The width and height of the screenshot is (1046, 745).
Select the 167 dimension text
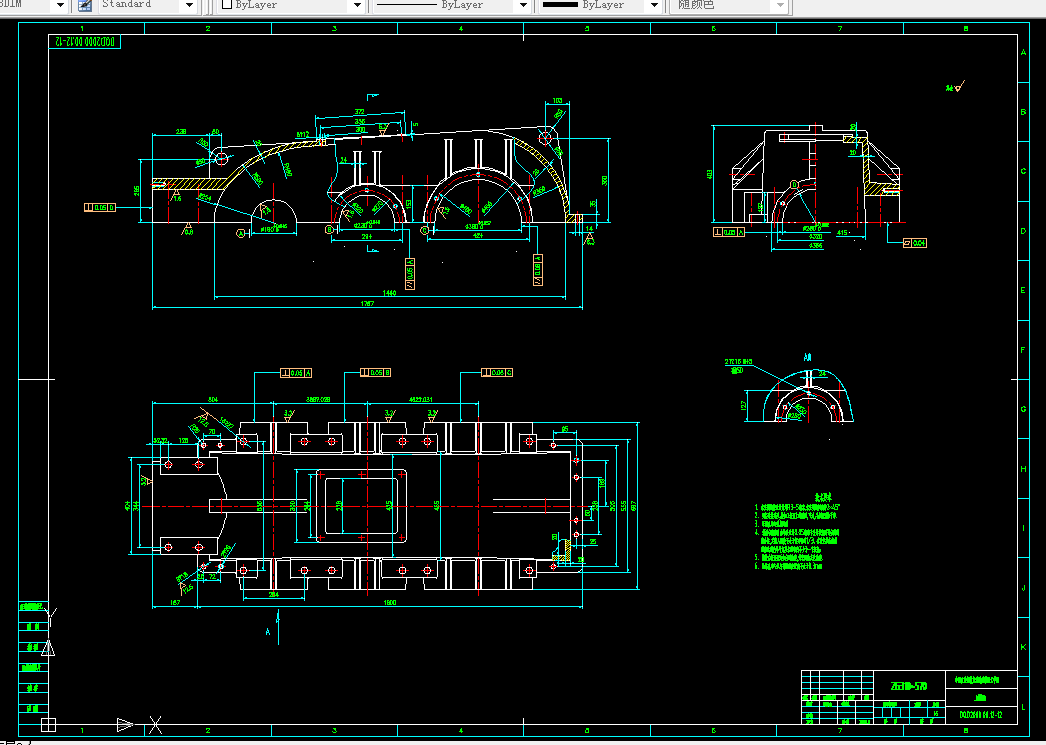point(175,602)
